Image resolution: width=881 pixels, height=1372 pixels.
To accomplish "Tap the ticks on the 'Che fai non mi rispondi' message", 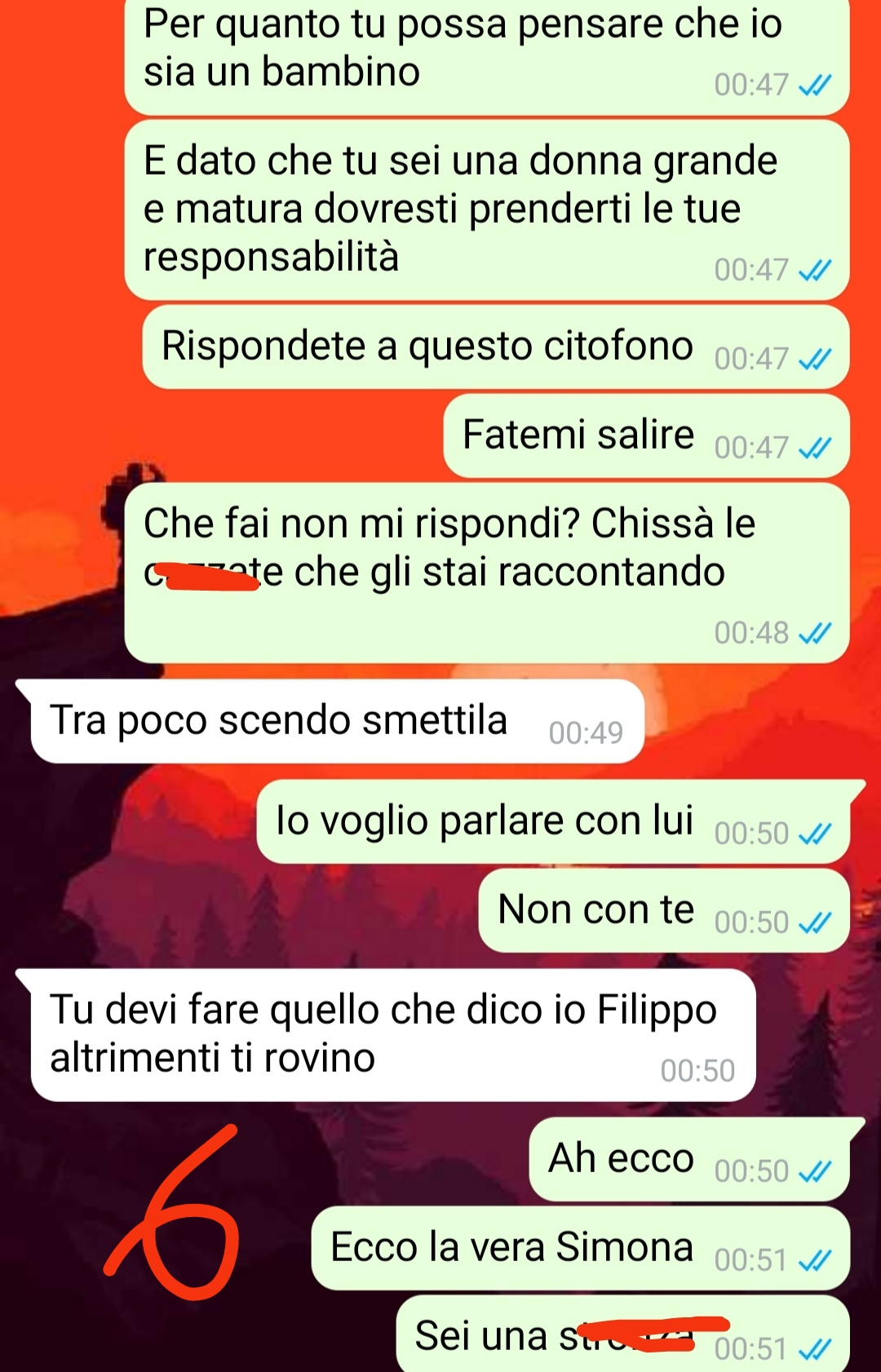I will tap(815, 633).
